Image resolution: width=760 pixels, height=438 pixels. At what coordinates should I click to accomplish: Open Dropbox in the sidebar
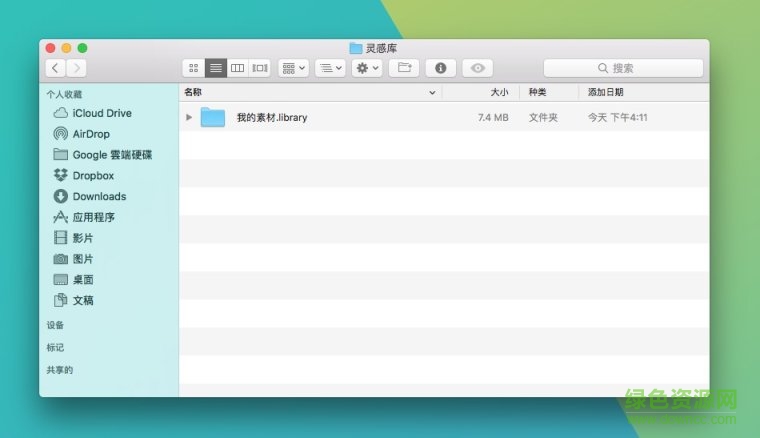pos(93,176)
